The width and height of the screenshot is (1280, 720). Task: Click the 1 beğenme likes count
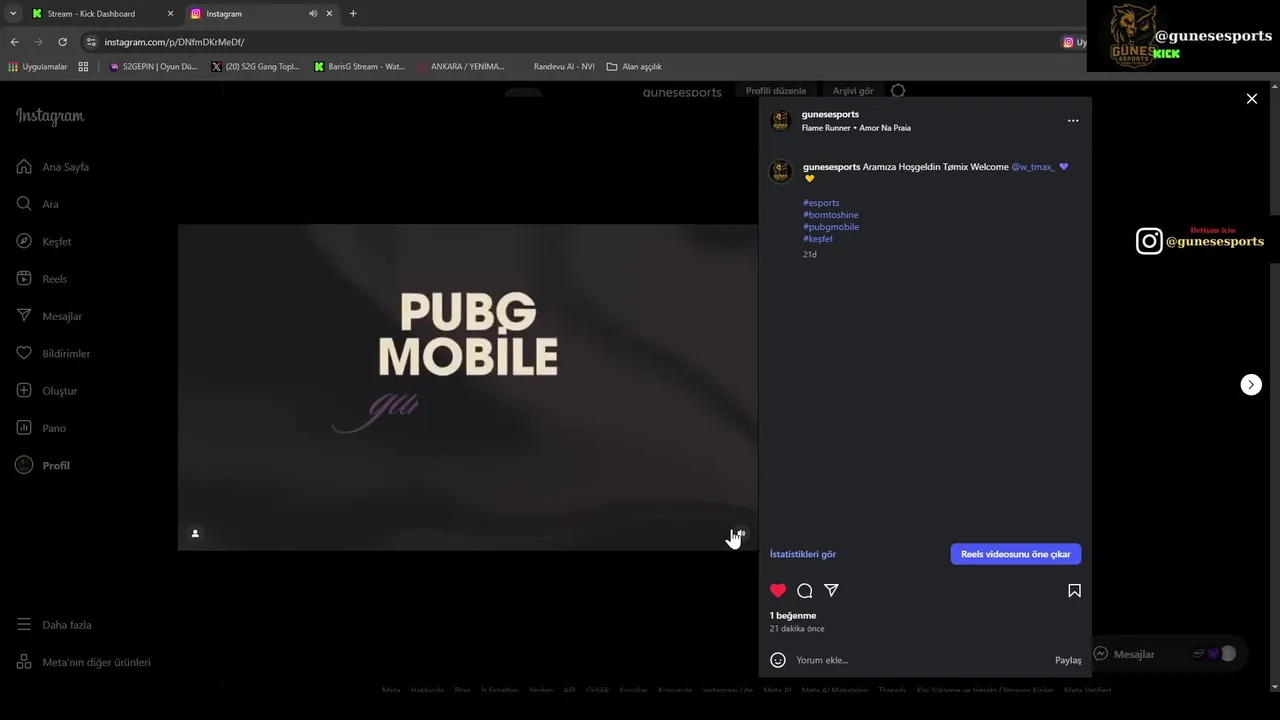click(x=793, y=616)
